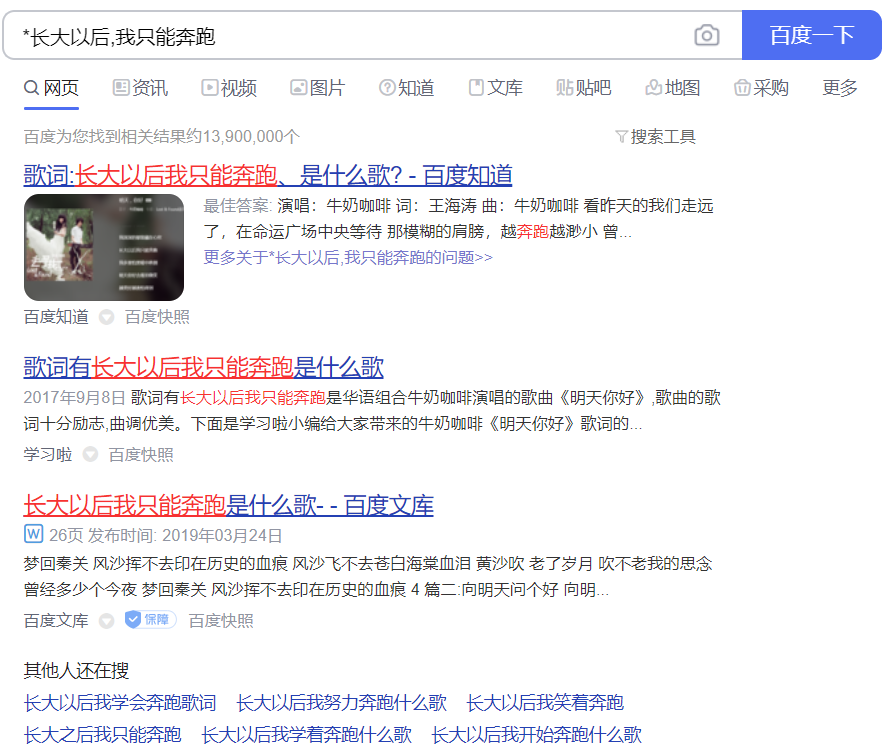
Task: Click the question-mark icon on 知道 tab
Action: point(387,88)
